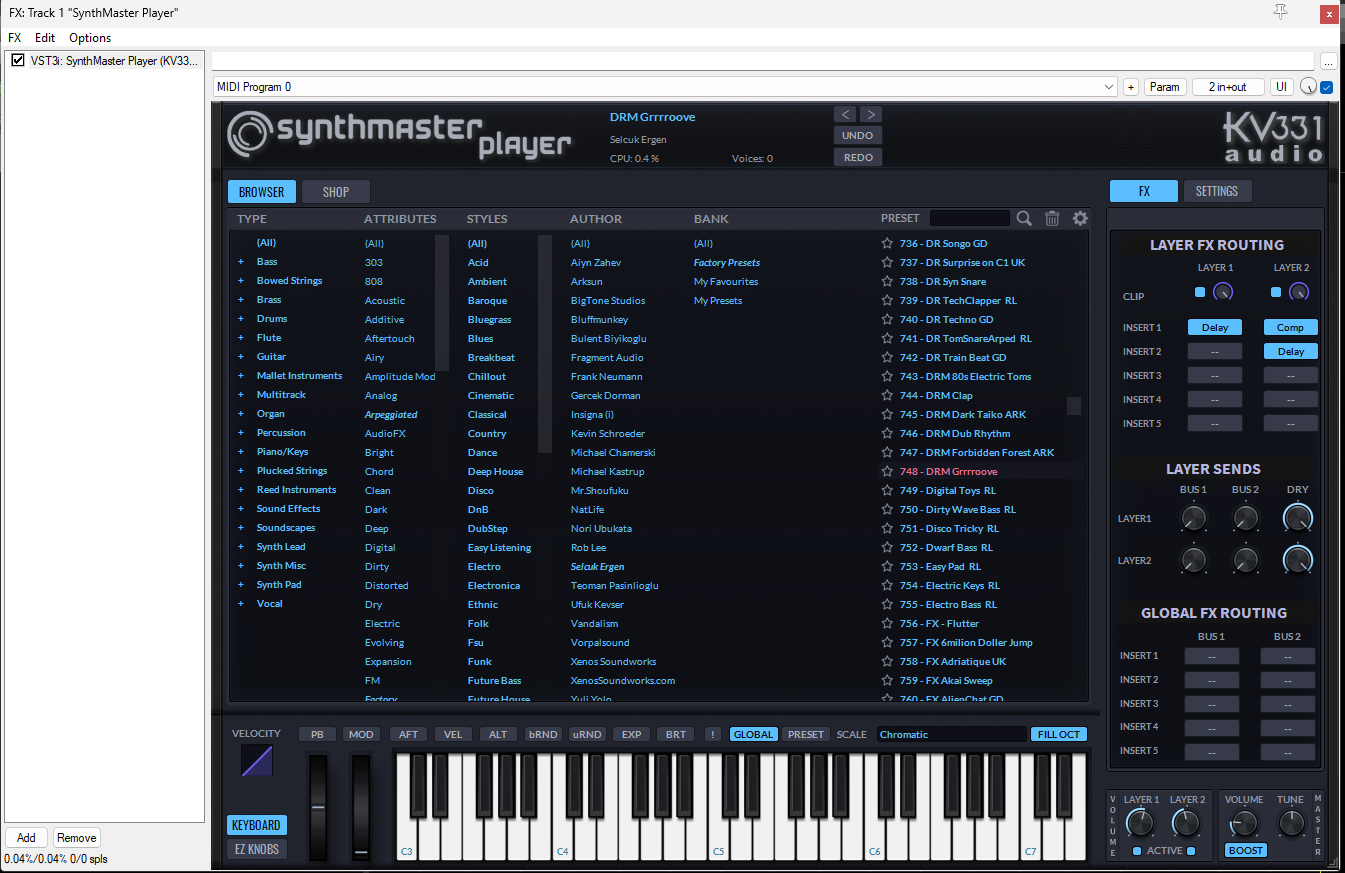Star preset 740 - DR Techno GD
This screenshot has height=873, width=1345.
(887, 319)
